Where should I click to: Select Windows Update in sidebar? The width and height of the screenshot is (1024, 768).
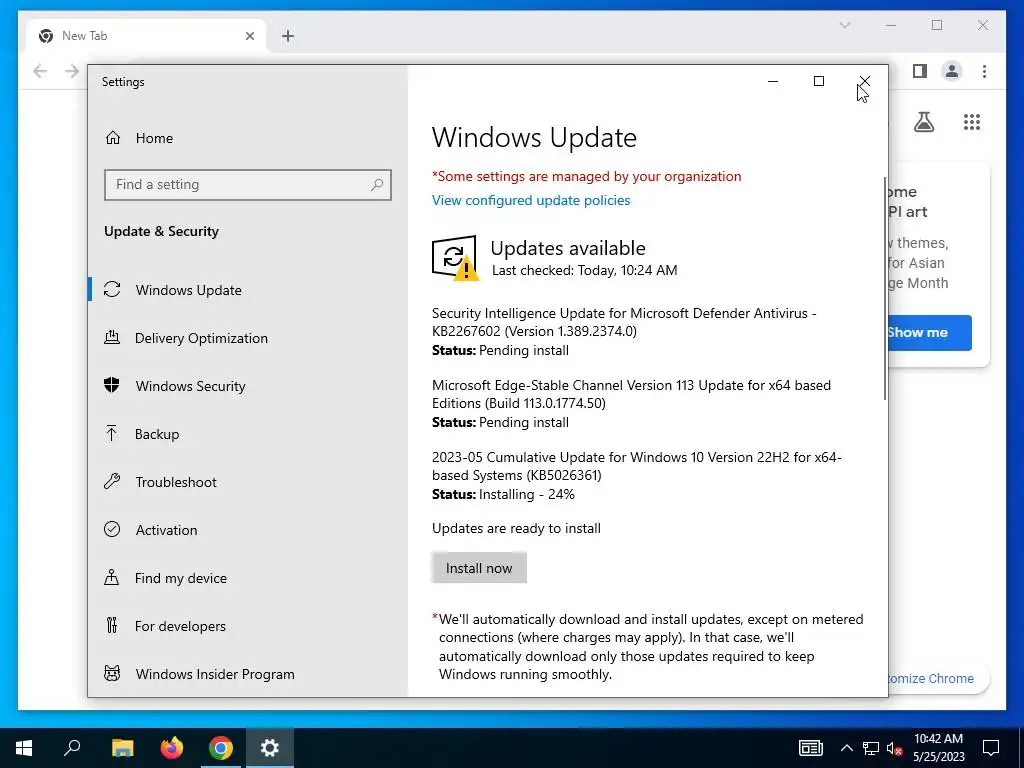tap(248, 290)
